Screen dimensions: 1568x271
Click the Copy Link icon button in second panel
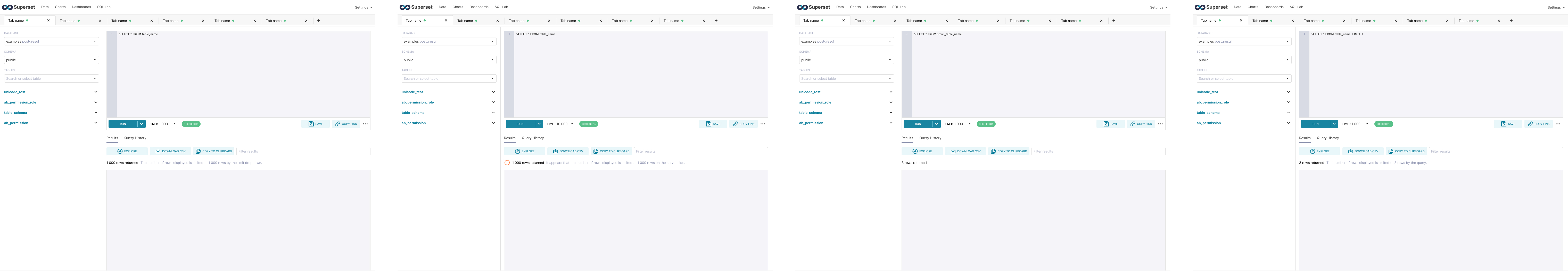(x=743, y=124)
